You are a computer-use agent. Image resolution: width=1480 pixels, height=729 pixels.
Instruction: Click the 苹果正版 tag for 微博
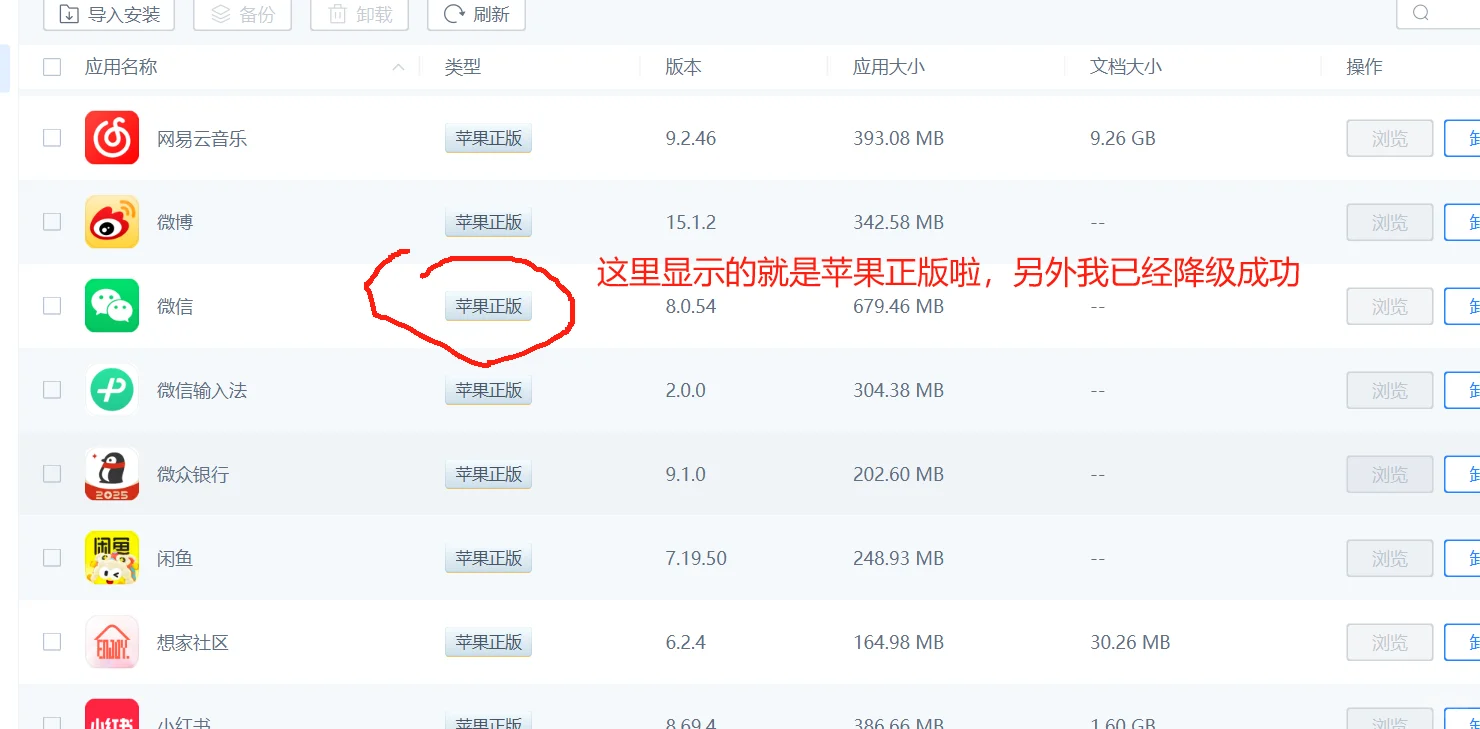point(487,221)
